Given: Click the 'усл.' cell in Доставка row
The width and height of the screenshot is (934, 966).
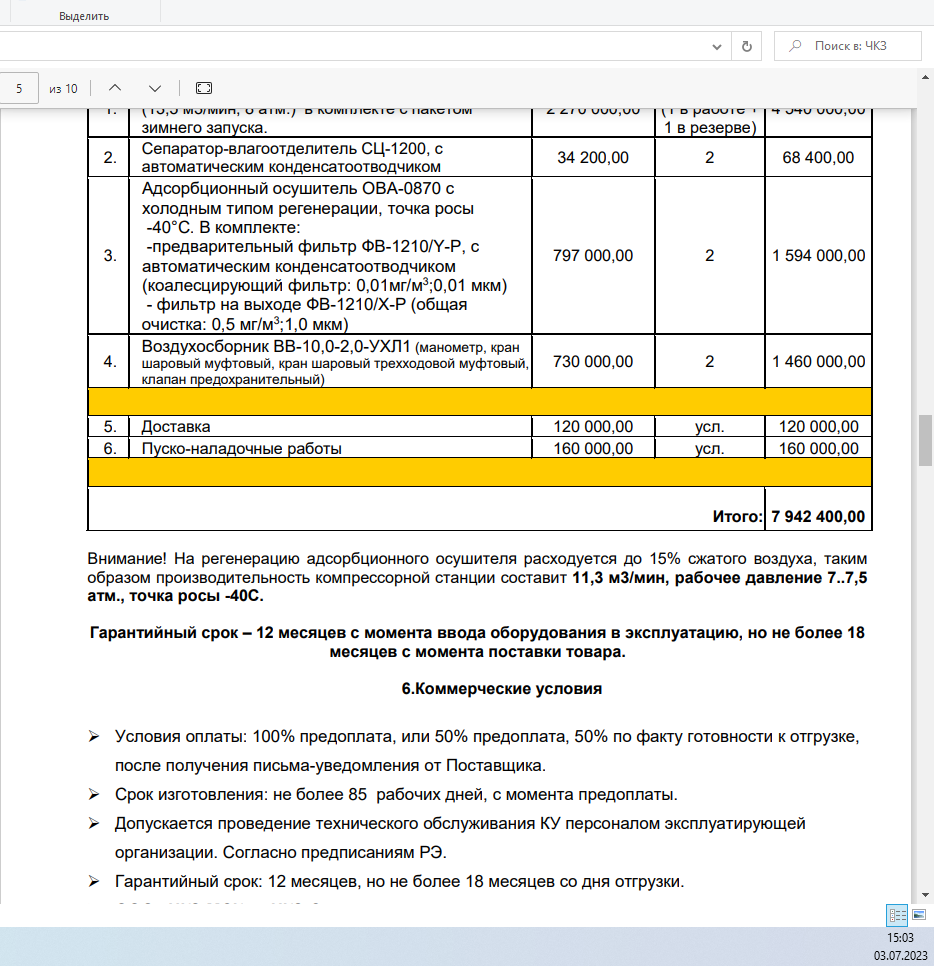Looking at the screenshot, I should (x=709, y=426).
